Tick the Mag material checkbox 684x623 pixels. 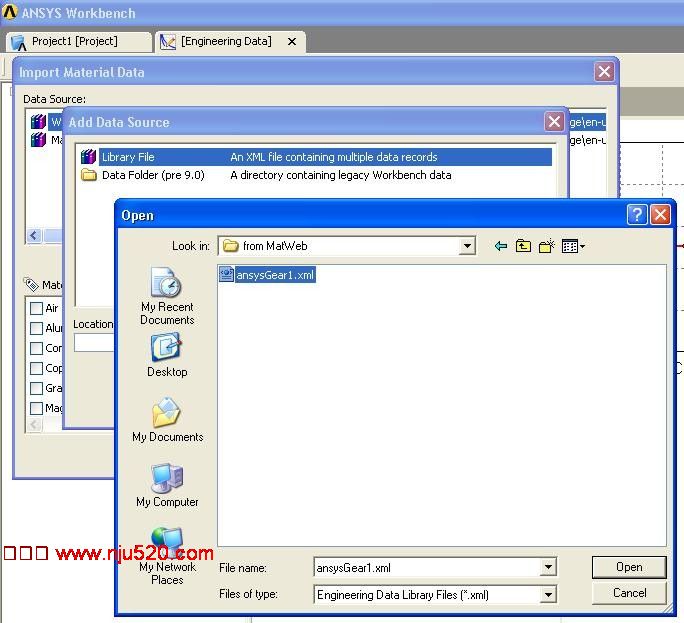36,408
